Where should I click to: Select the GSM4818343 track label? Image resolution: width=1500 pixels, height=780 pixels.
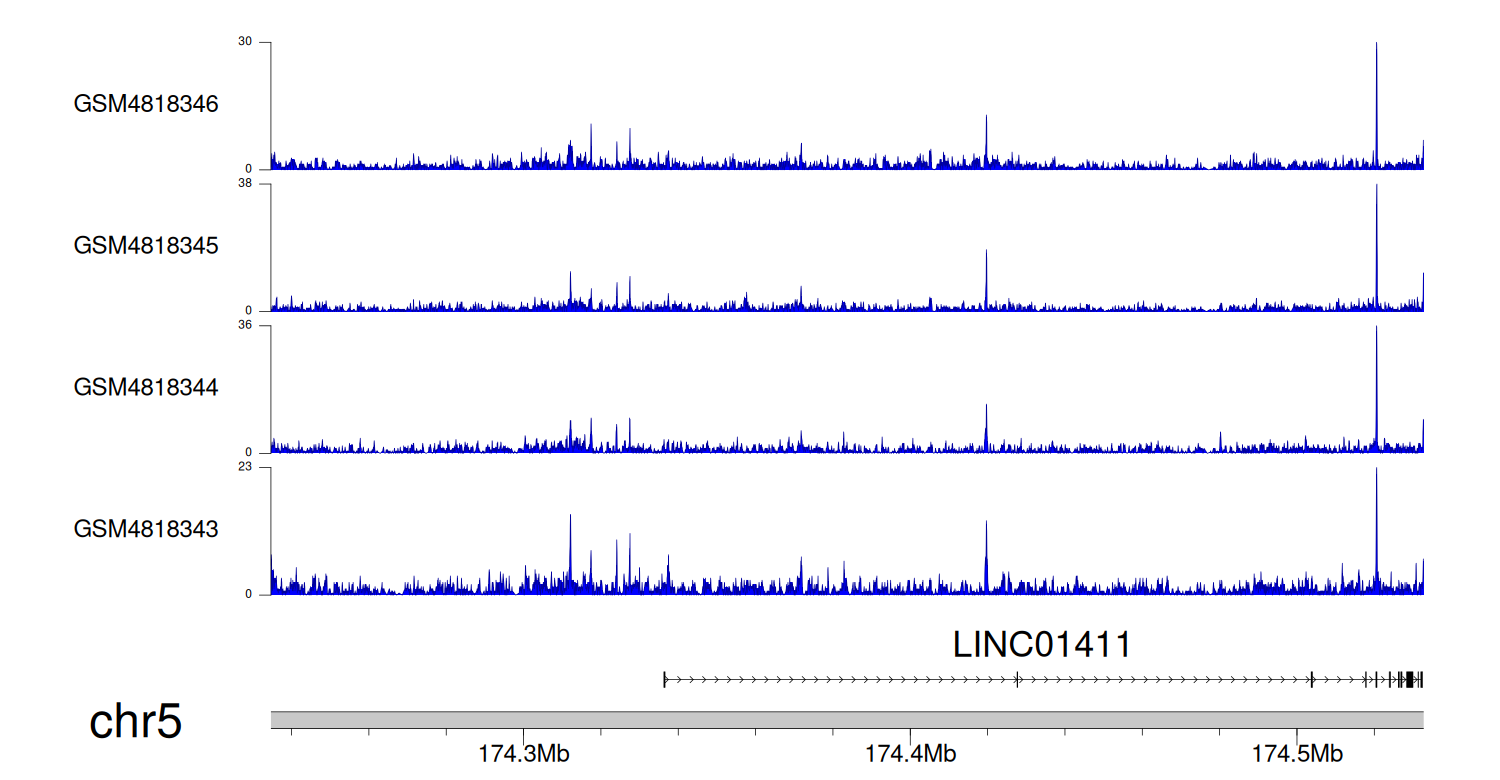click(x=146, y=529)
